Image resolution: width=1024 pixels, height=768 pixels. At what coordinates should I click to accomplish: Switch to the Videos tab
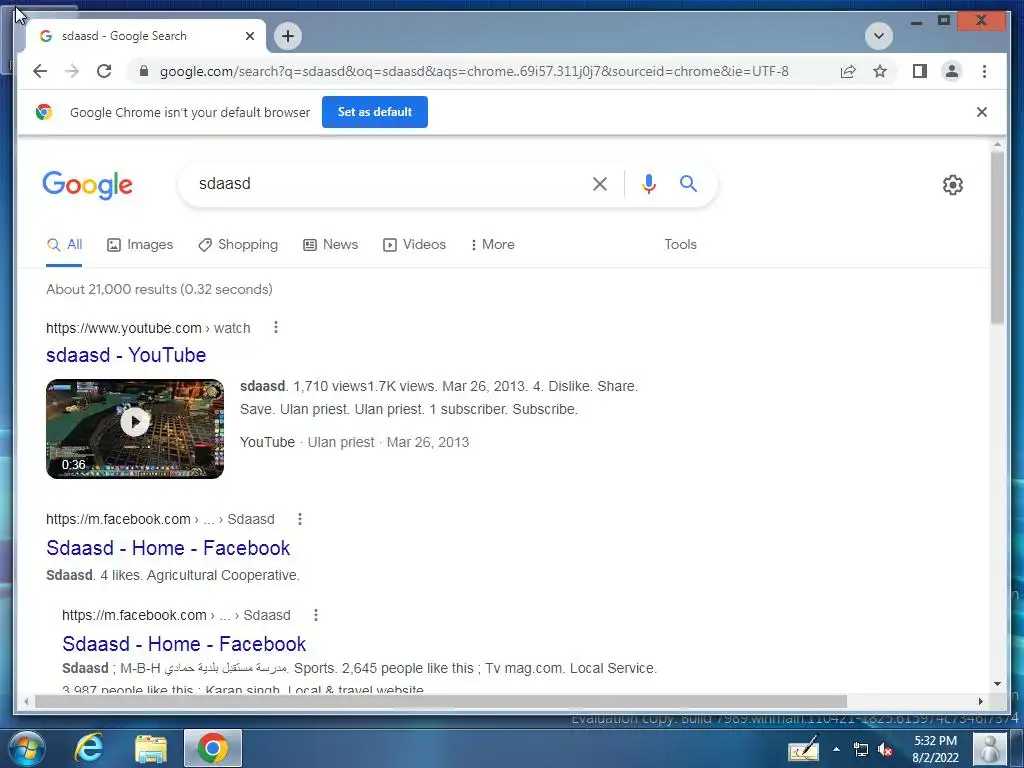(415, 245)
